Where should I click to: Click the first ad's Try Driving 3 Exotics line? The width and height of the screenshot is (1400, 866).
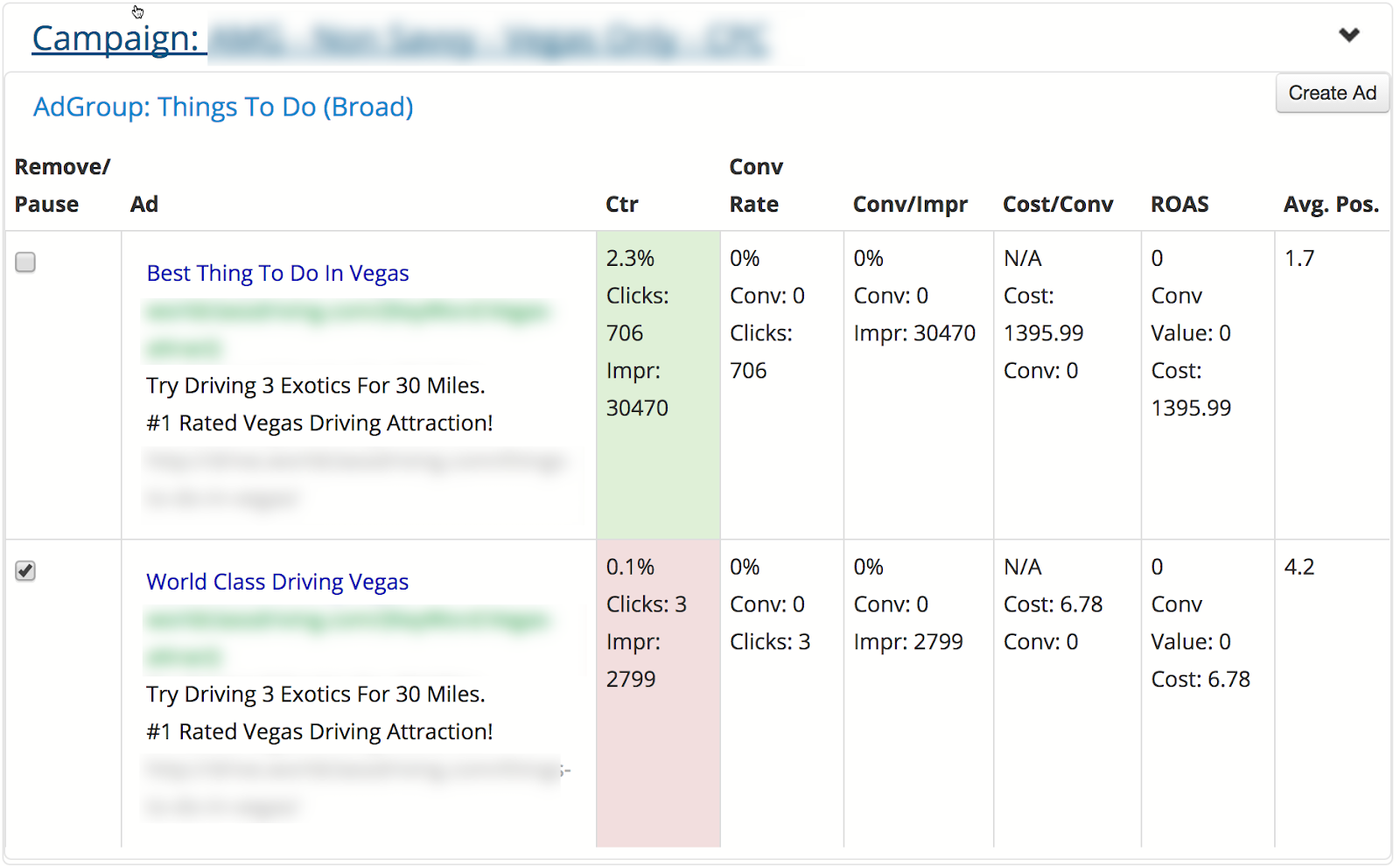click(316, 386)
